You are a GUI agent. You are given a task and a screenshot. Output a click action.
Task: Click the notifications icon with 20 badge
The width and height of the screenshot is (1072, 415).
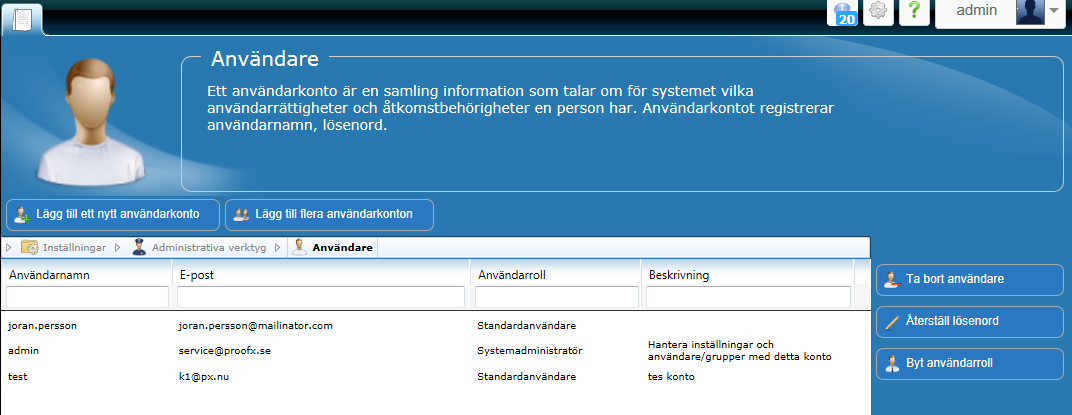tap(842, 13)
